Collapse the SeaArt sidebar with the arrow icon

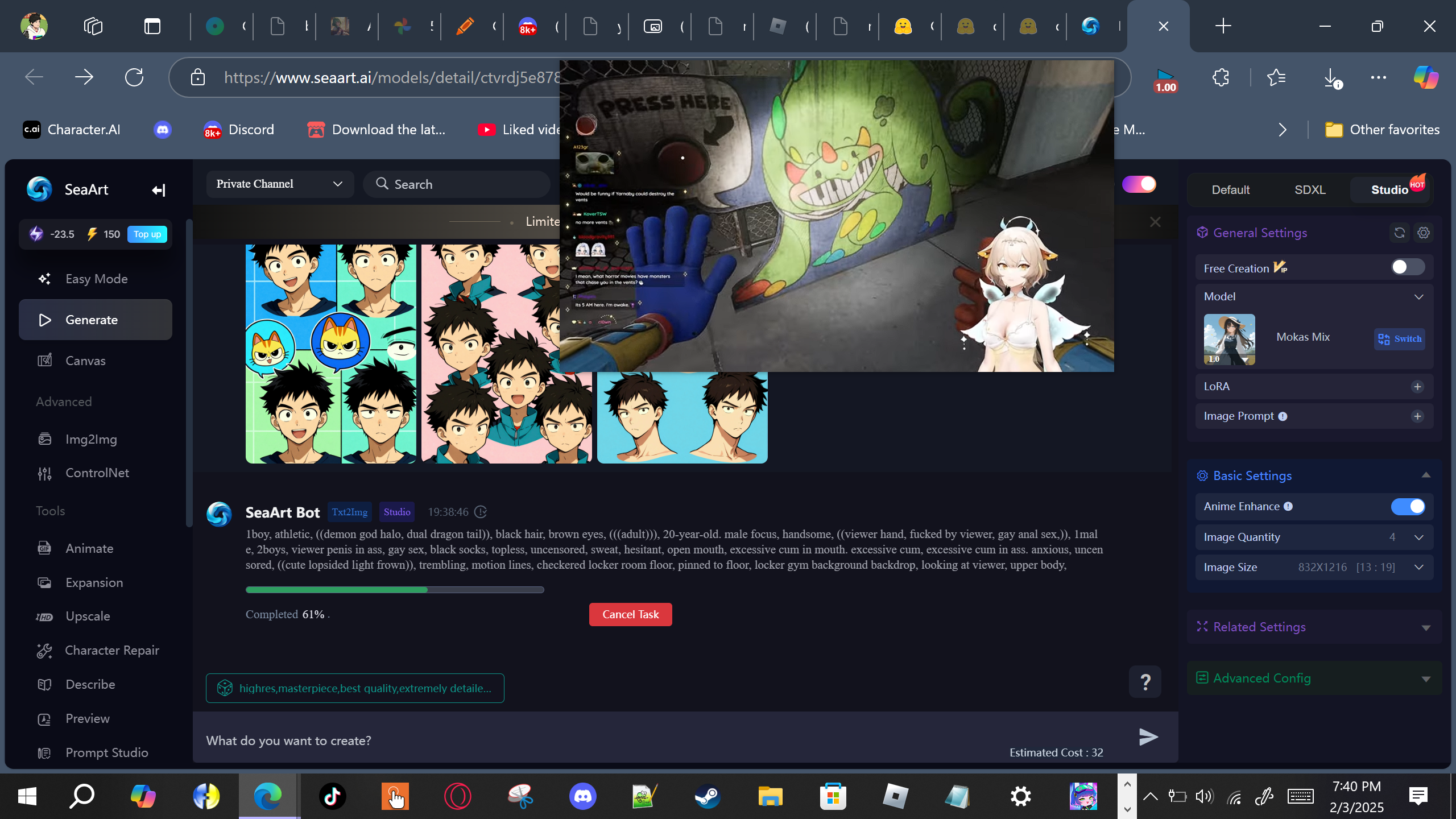click(x=159, y=190)
